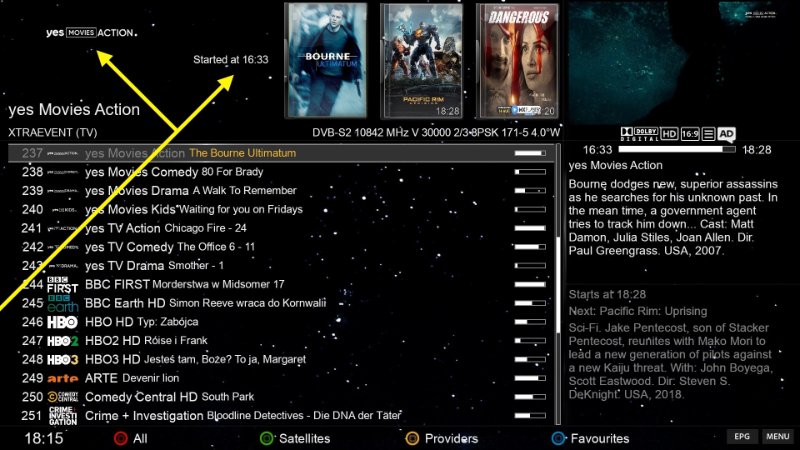Select channel 237 yes Movies Action

[x=281, y=153]
